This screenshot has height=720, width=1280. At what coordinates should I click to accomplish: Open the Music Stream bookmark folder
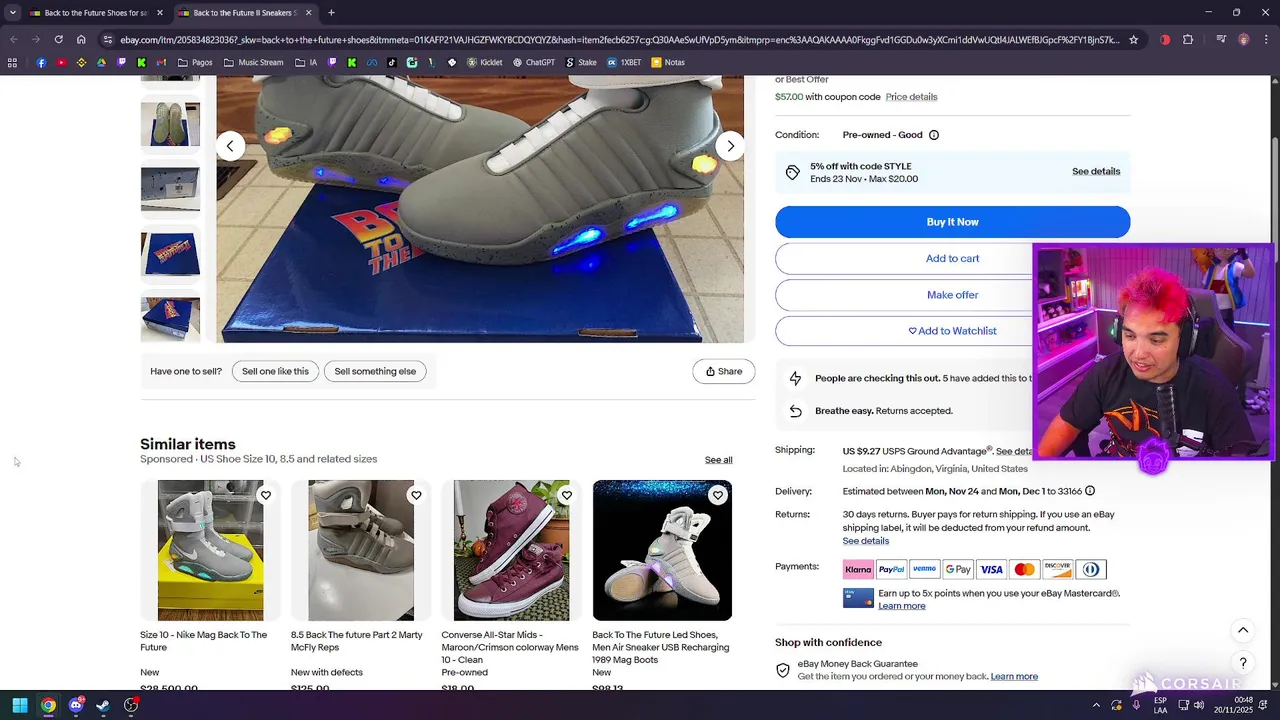(x=253, y=62)
